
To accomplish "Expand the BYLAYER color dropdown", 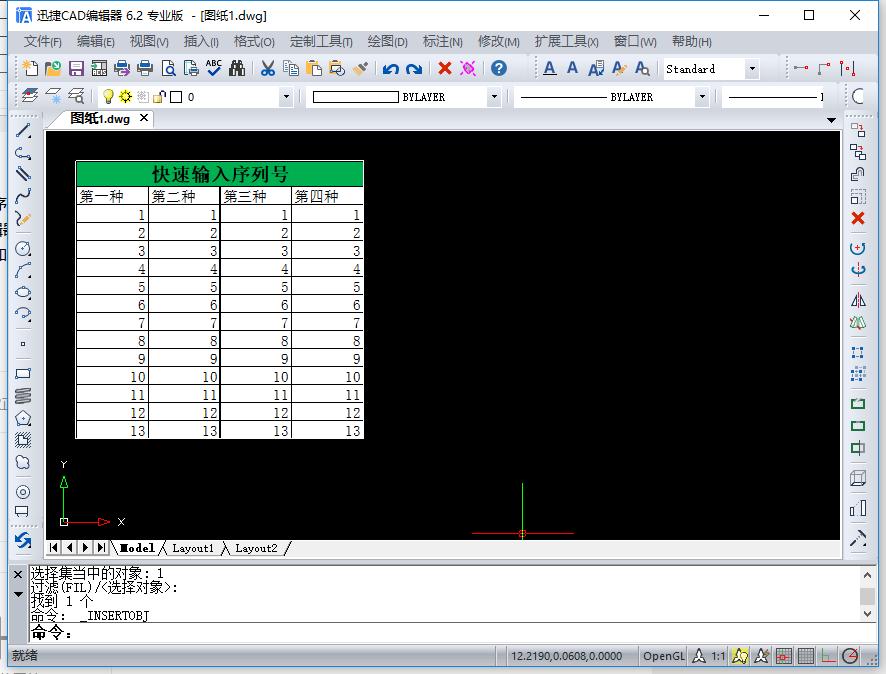I will [493, 97].
